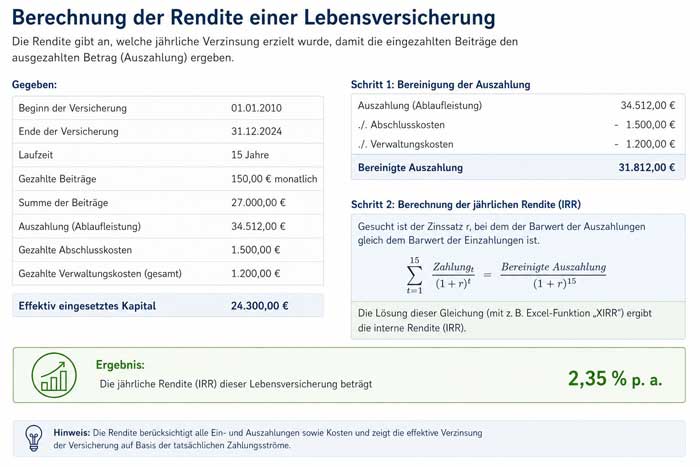The width and height of the screenshot is (700, 467).
Task: Click 'Die jährliche Rendite (IRR) dieser Lebensversicherung beträgt'
Action: pyautogui.click(x=236, y=384)
